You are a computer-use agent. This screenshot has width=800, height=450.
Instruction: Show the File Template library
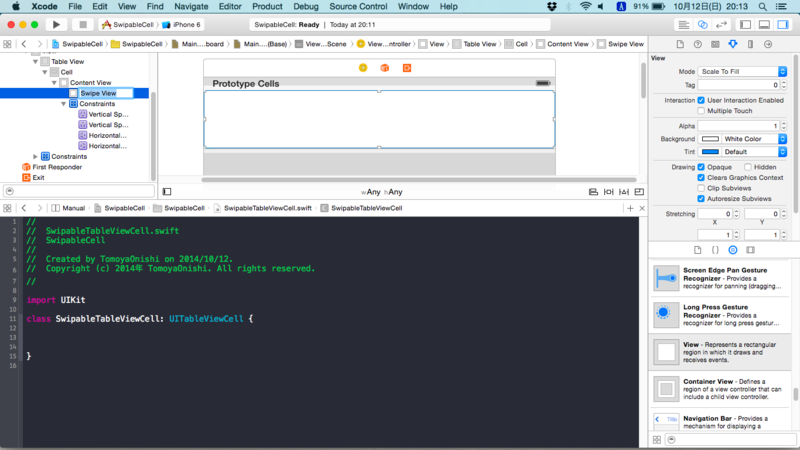[697, 250]
